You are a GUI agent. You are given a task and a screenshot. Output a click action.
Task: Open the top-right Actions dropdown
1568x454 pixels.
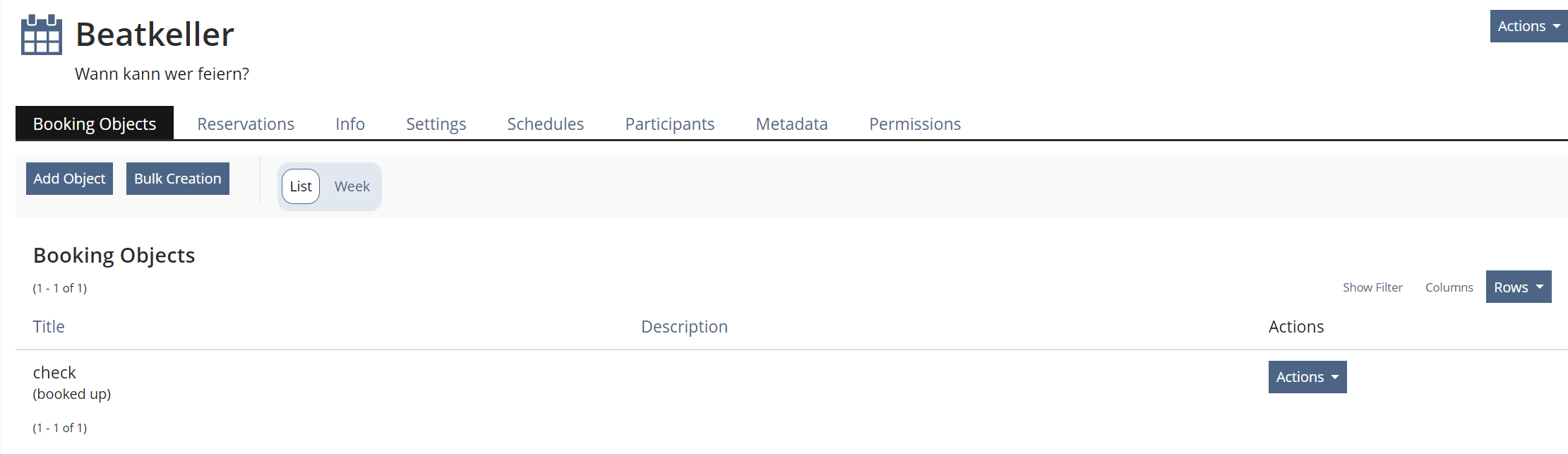click(1528, 26)
